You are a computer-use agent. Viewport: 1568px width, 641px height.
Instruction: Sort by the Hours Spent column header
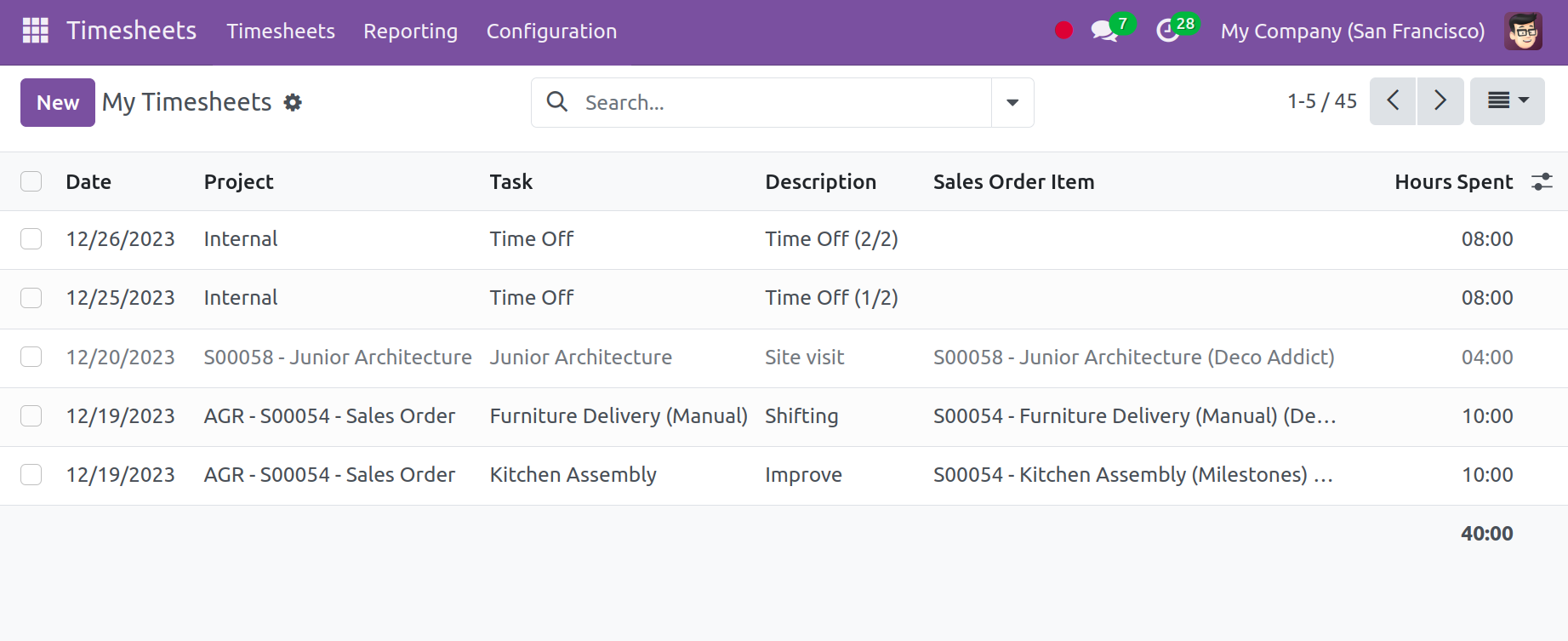pyautogui.click(x=1454, y=181)
